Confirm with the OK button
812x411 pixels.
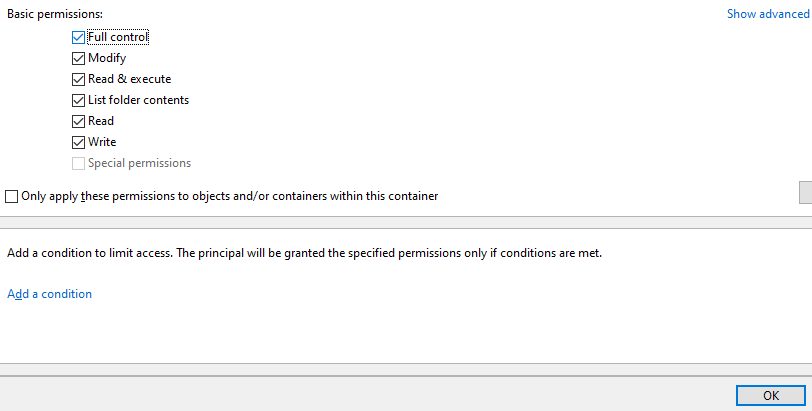point(770,395)
